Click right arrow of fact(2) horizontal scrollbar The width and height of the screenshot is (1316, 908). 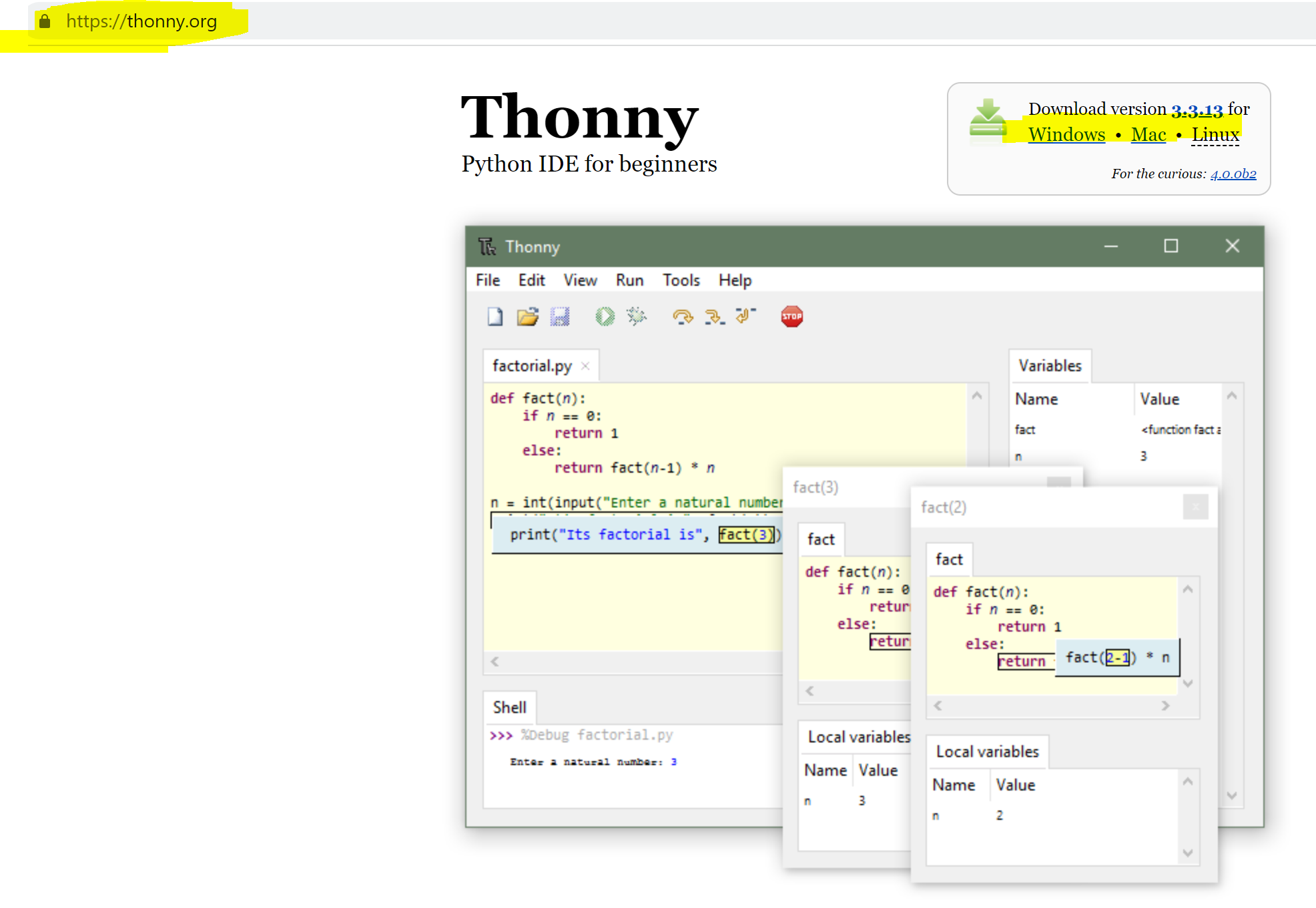pyautogui.click(x=1165, y=706)
